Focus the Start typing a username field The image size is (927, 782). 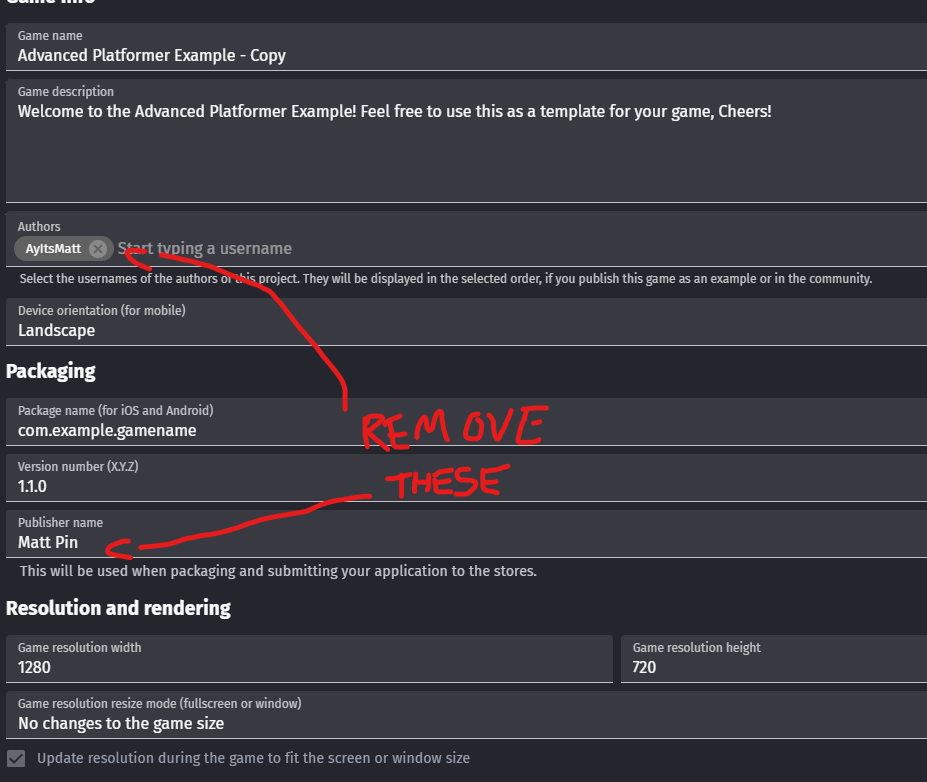520,249
